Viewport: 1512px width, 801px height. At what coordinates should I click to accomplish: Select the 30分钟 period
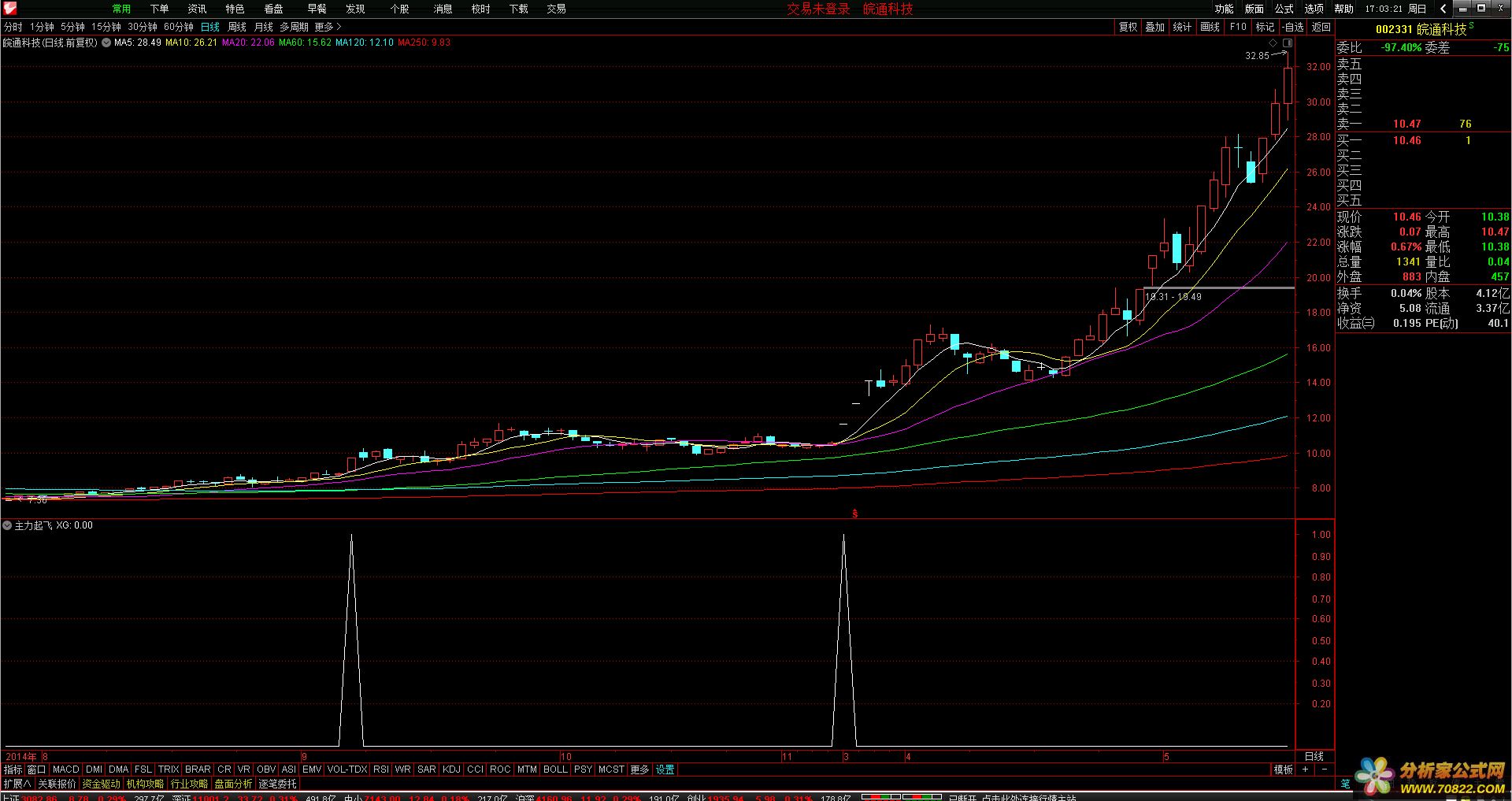click(143, 27)
